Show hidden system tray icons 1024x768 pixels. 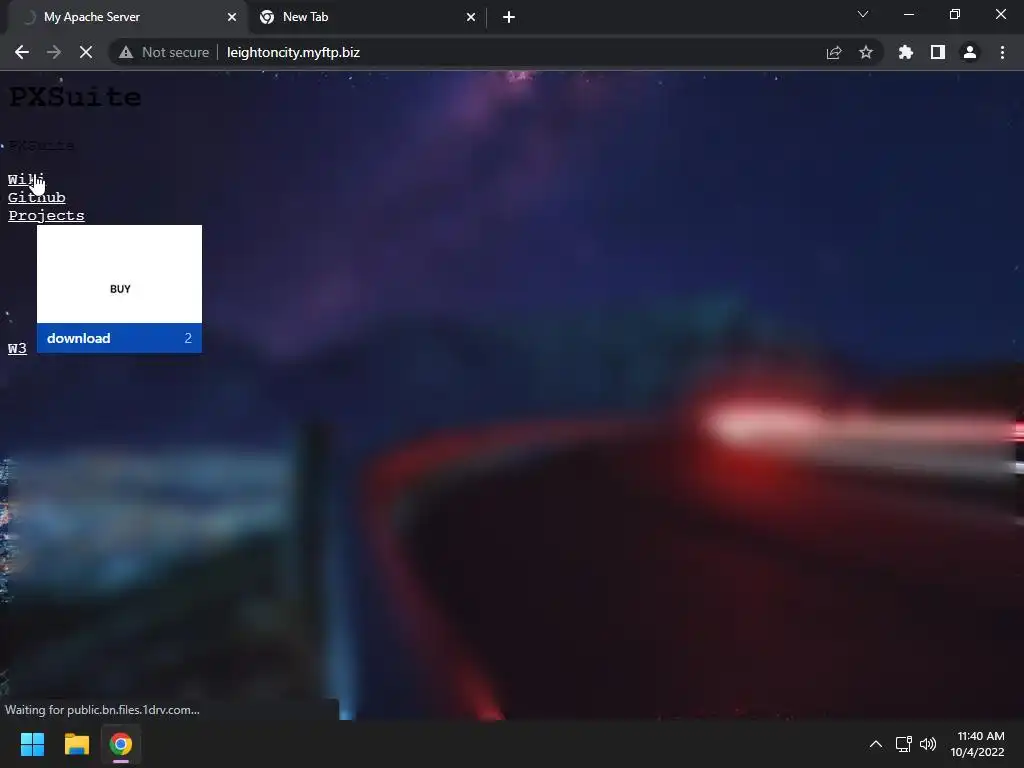876,744
